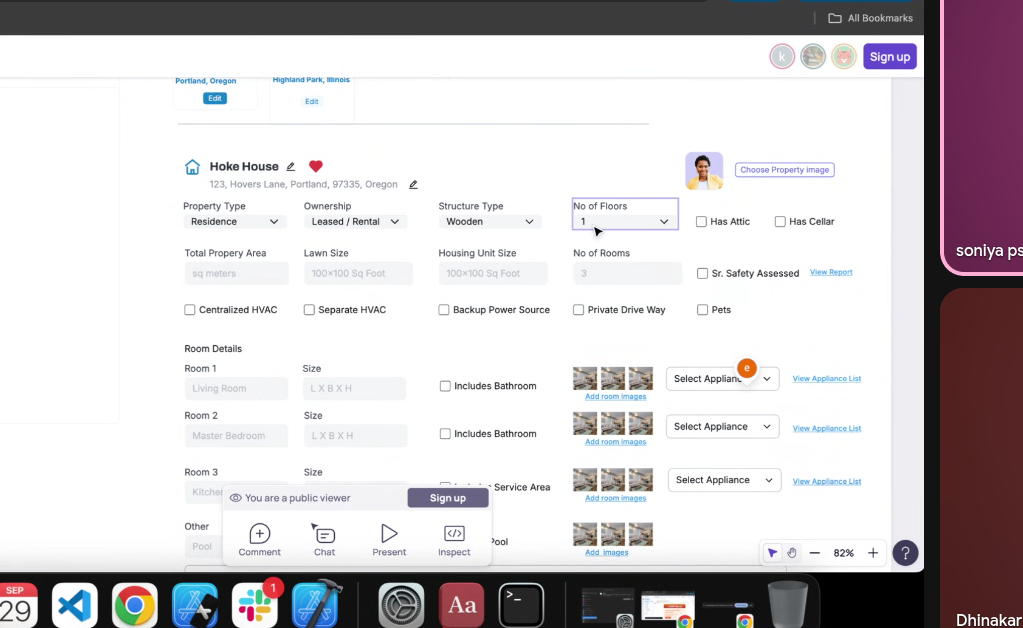Viewport: 1023px width, 628px height.
Task: Expand the Structure Type dropdown
Action: [x=490, y=222]
